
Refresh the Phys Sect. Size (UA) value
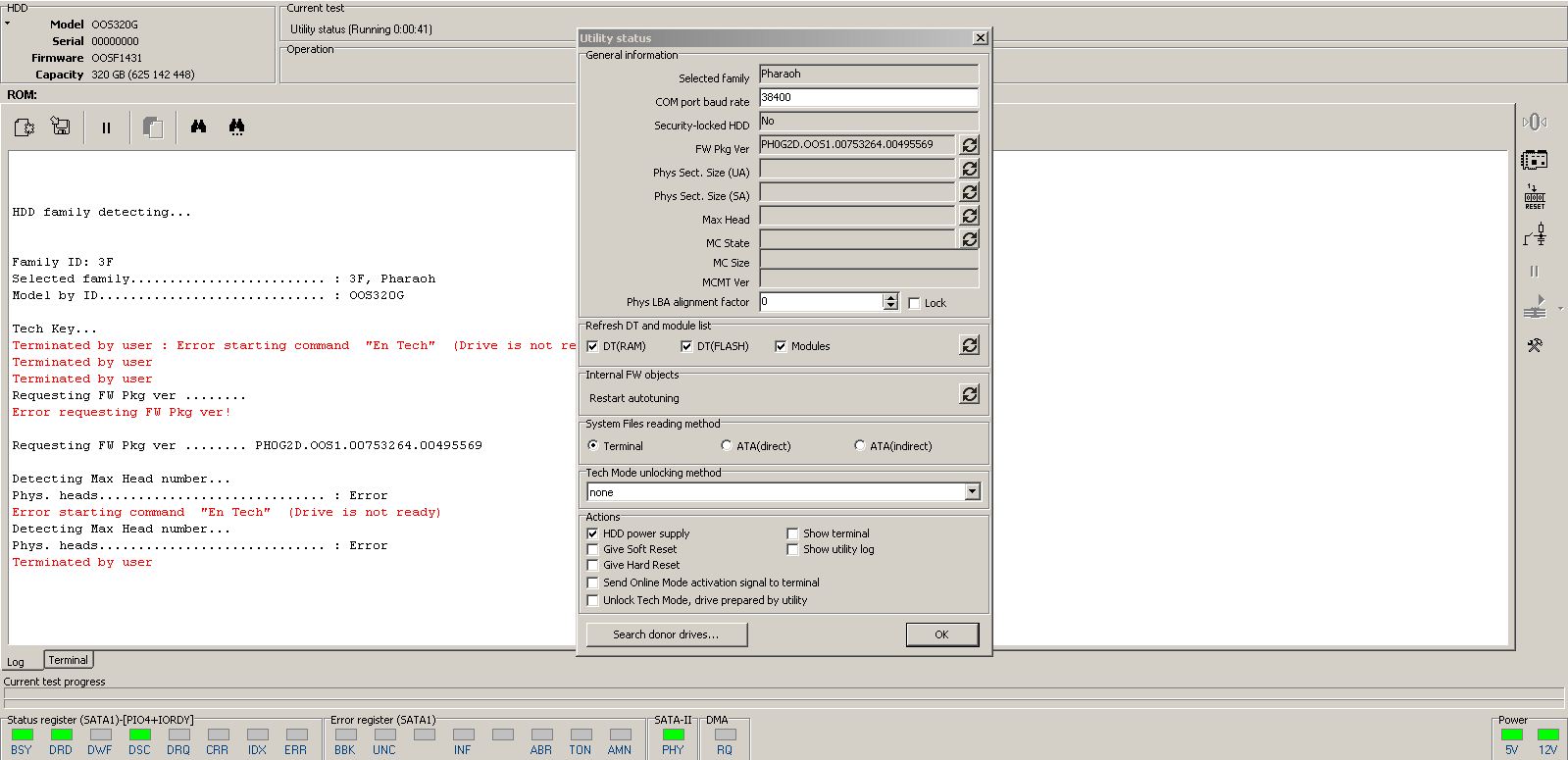click(x=969, y=169)
